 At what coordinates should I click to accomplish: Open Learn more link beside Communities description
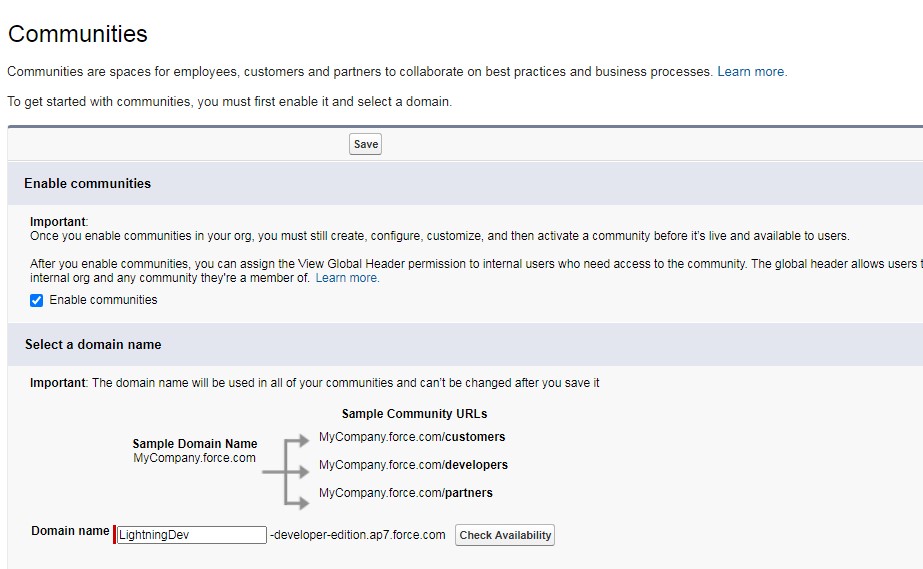coord(751,72)
